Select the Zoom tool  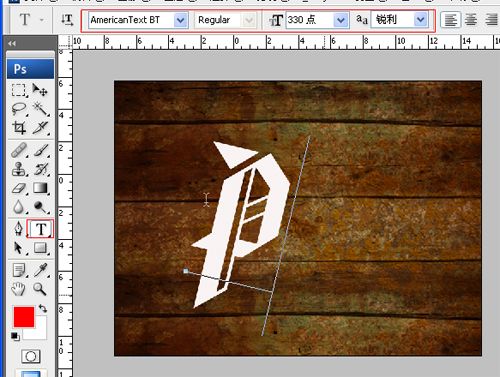40,289
